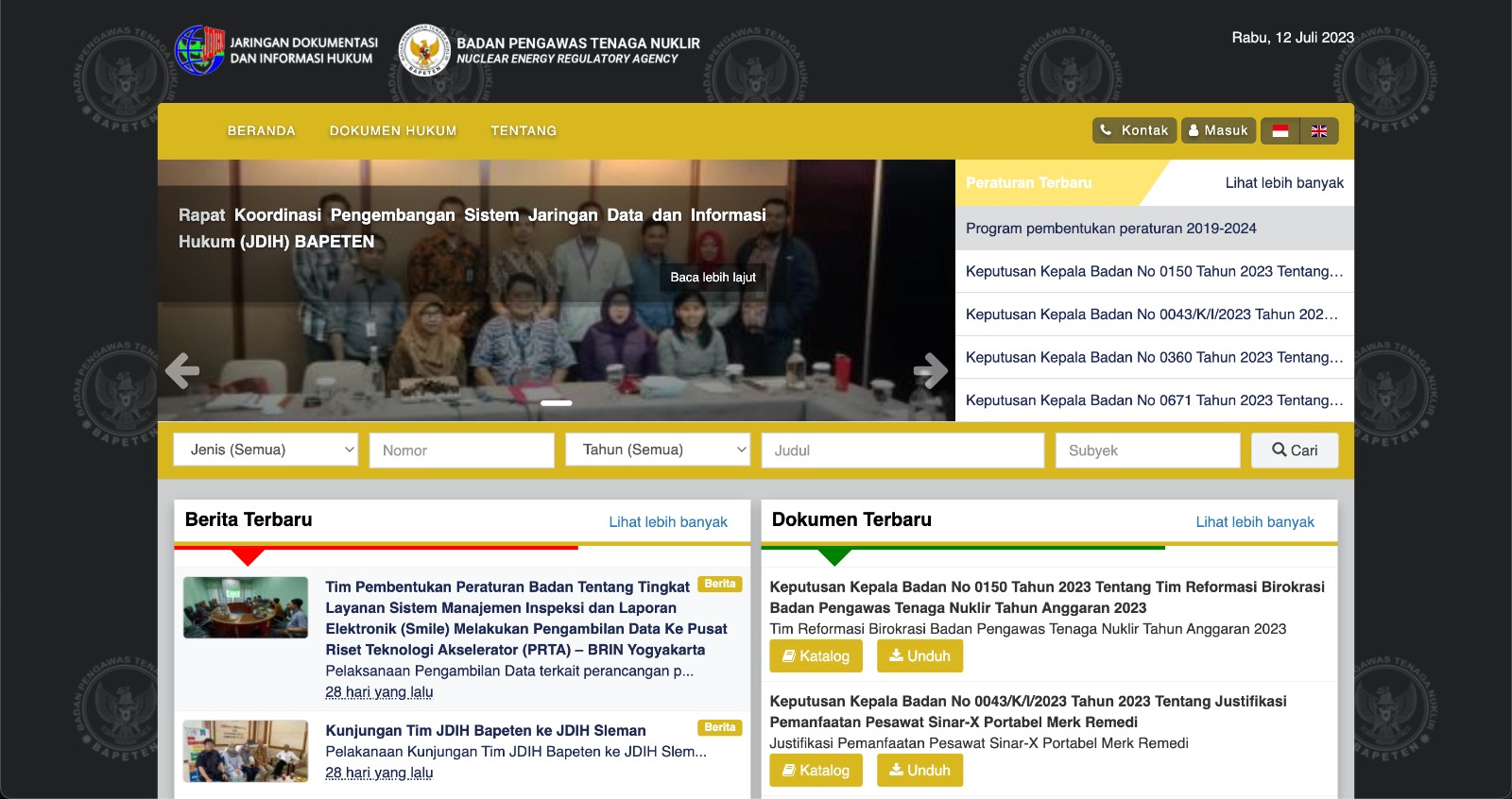This screenshot has height=799, width=1512.
Task: Go to previous slide with left arrow
Action: [x=182, y=370]
